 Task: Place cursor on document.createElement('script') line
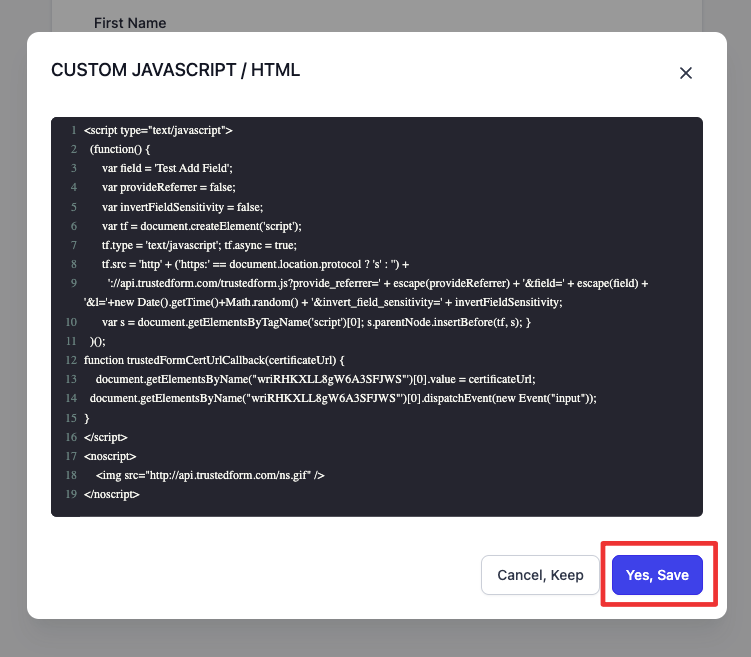click(x=215, y=226)
